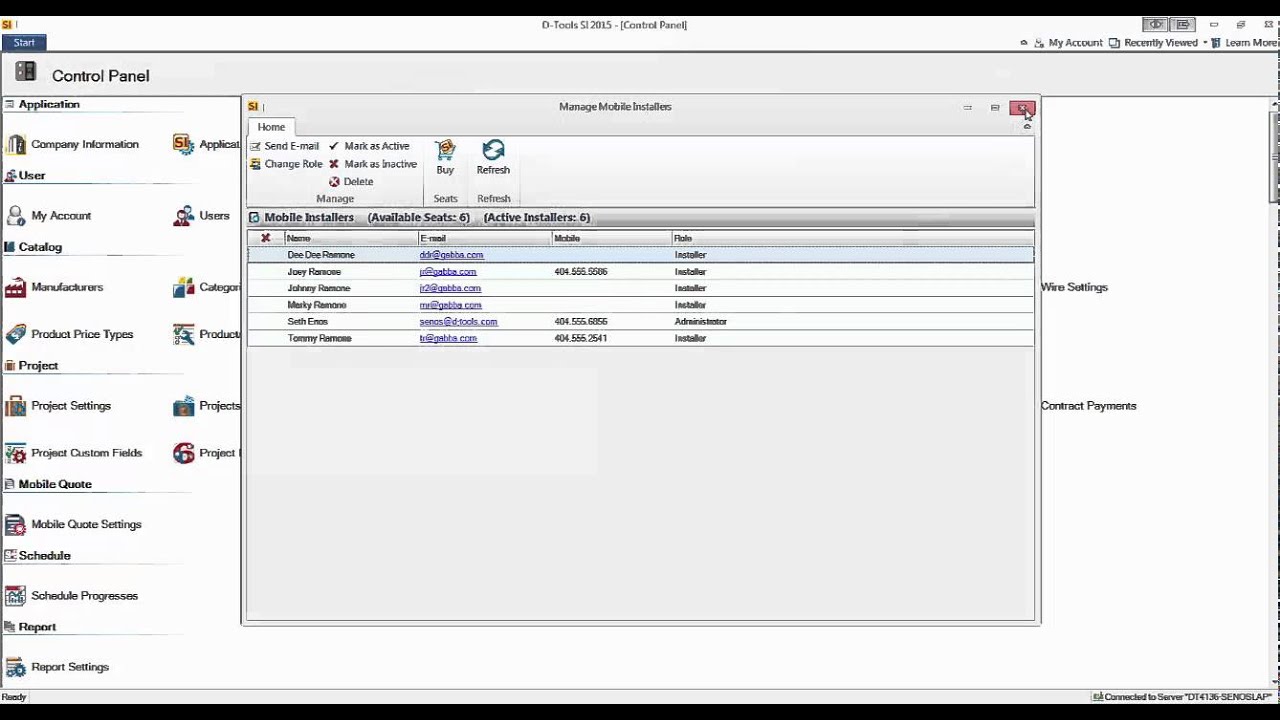Open My Account from the top bar
This screenshot has width=1280, height=720.
click(1069, 43)
